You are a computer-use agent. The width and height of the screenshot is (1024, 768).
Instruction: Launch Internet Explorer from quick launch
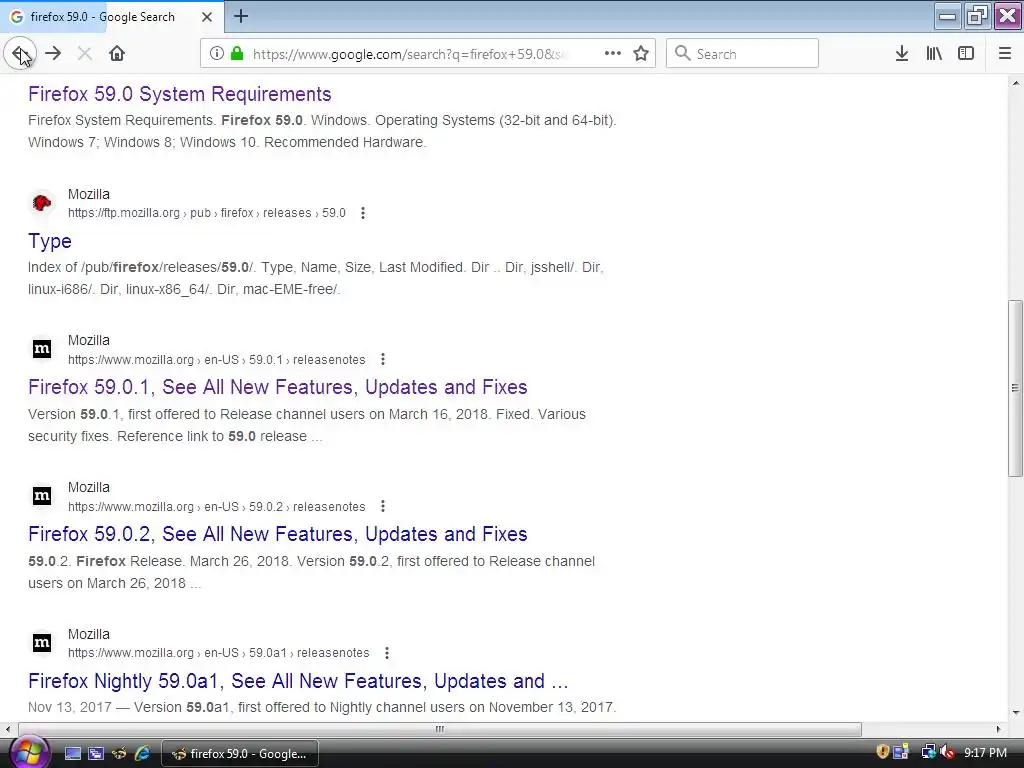coord(142,753)
